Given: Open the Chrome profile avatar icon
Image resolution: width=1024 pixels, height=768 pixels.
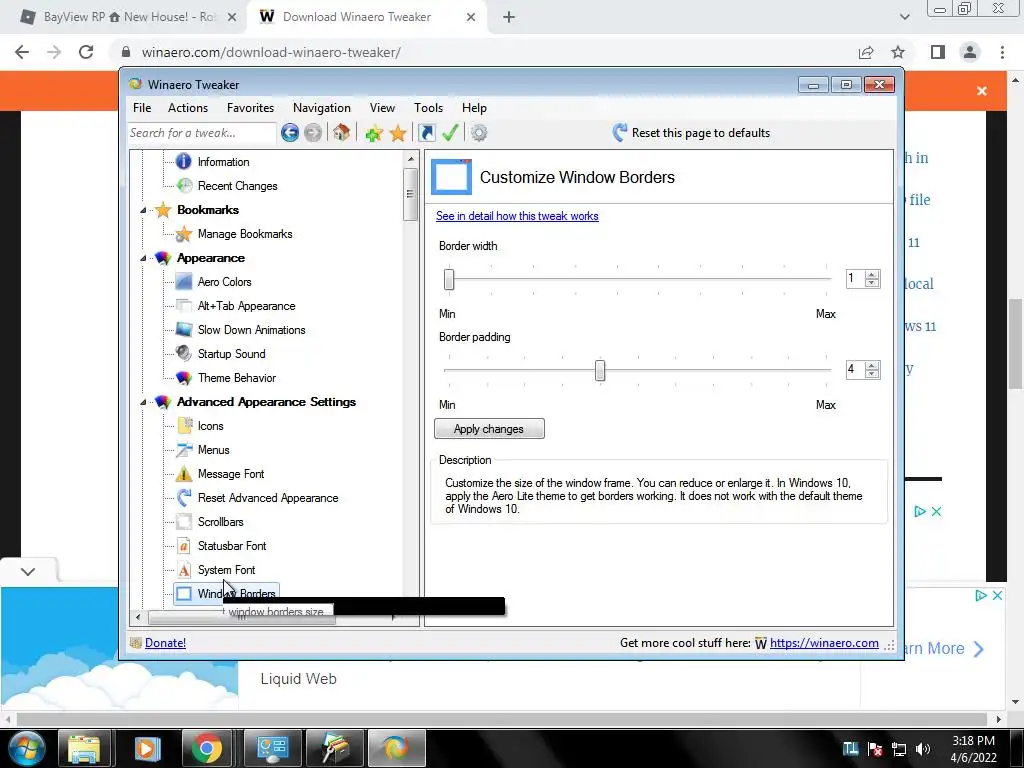Looking at the screenshot, I should click(970, 52).
